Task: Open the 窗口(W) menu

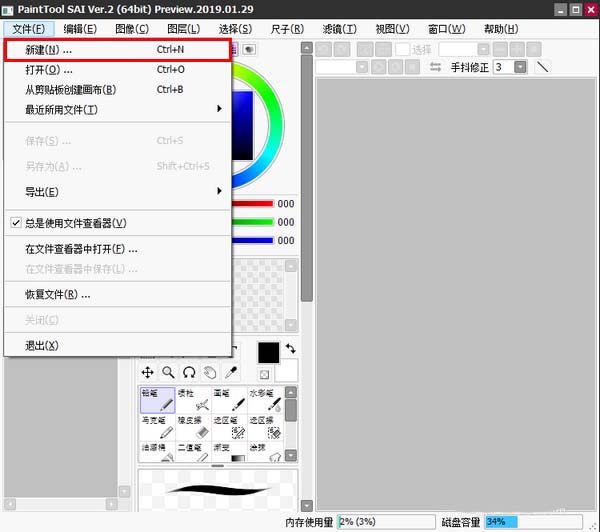Action: tap(447, 29)
